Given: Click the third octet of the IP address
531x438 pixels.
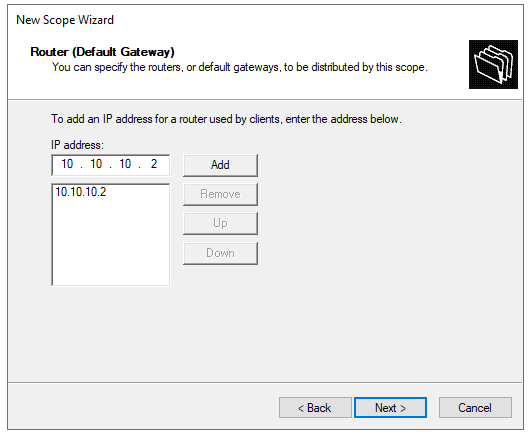Looking at the screenshot, I should point(125,164).
